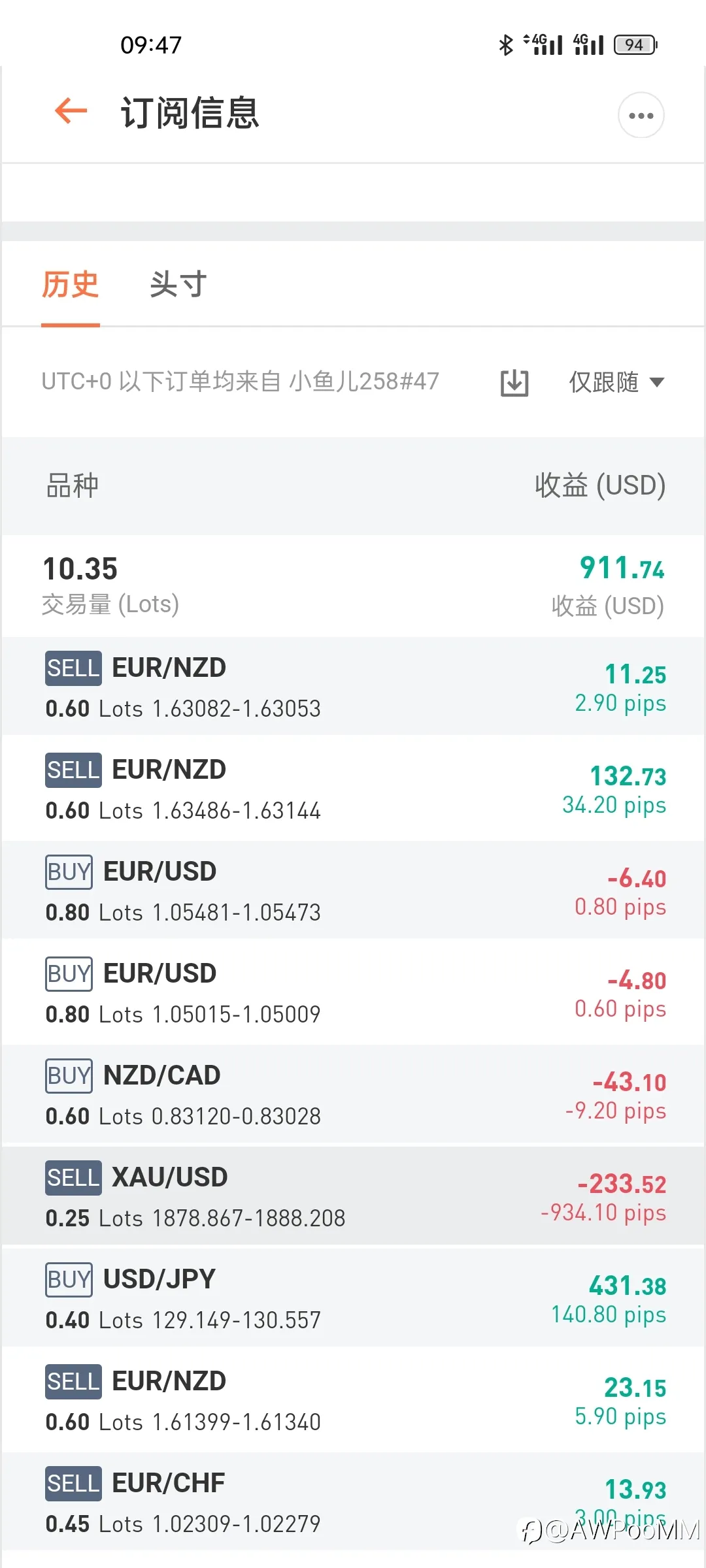Viewport: 706px width, 1568px height.
Task: Open the three-dot more options menu
Action: [641, 115]
